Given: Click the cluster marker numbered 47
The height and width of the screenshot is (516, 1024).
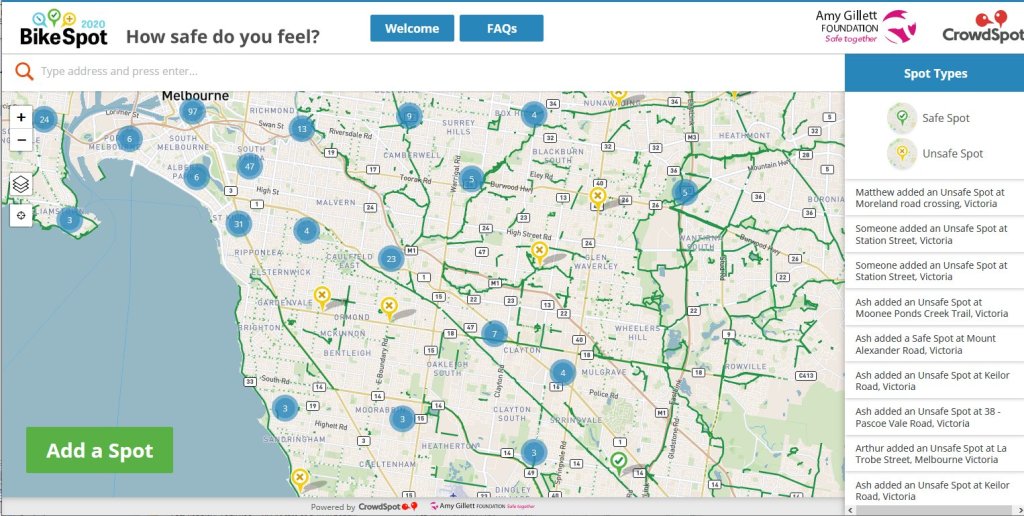Looking at the screenshot, I should [249, 165].
